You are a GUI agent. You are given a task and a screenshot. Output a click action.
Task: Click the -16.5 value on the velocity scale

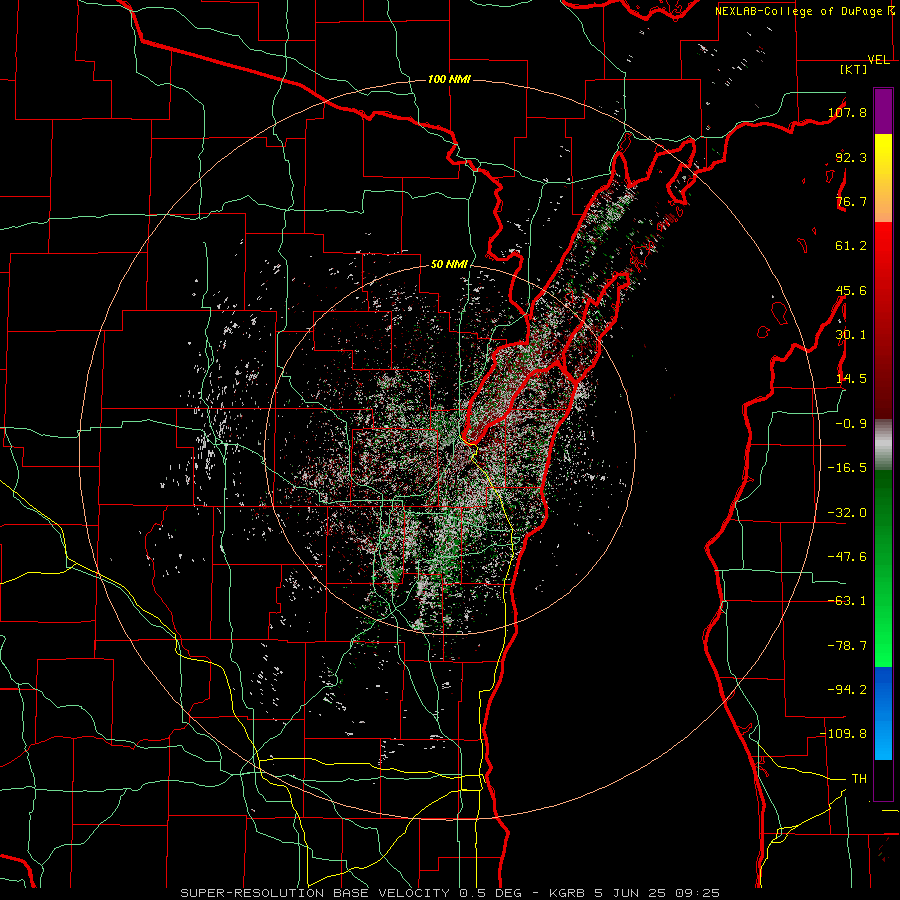(x=847, y=468)
